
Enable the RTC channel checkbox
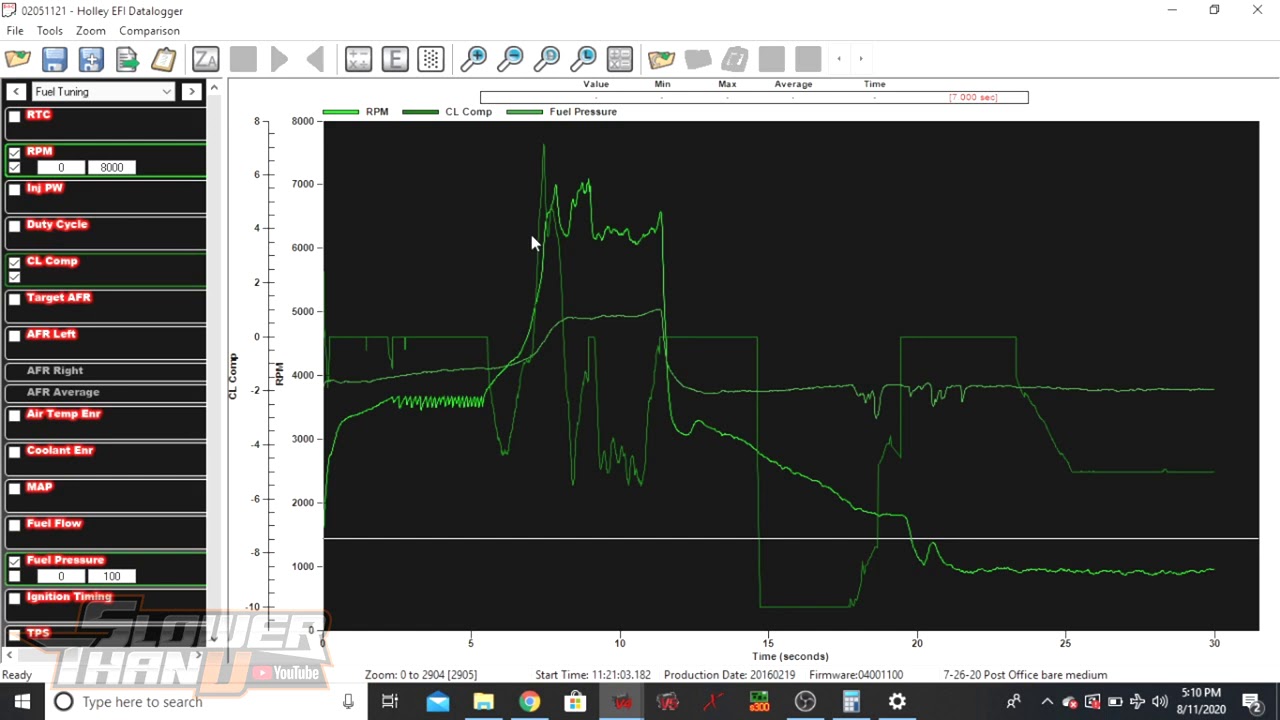pyautogui.click(x=14, y=116)
